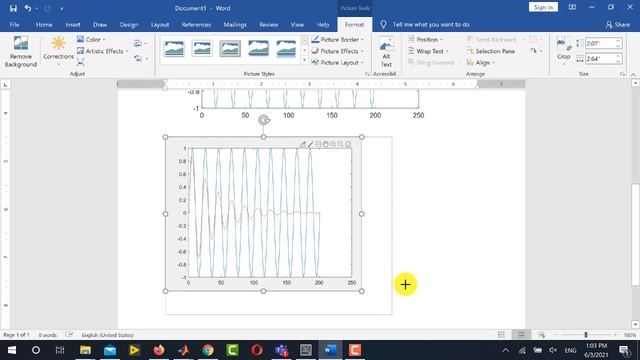The width and height of the screenshot is (640, 360).
Task: Switch to the View tab
Action: tap(297, 24)
